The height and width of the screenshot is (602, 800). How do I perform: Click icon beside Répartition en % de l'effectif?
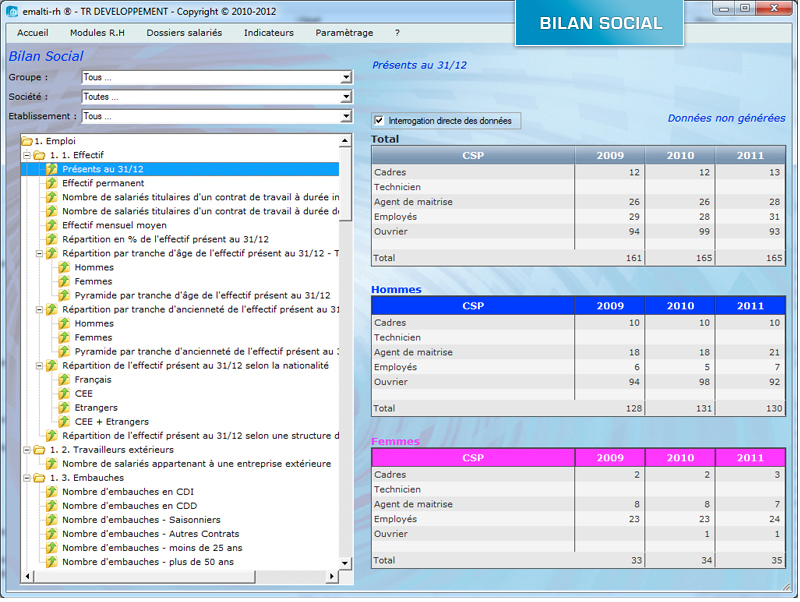click(52, 239)
